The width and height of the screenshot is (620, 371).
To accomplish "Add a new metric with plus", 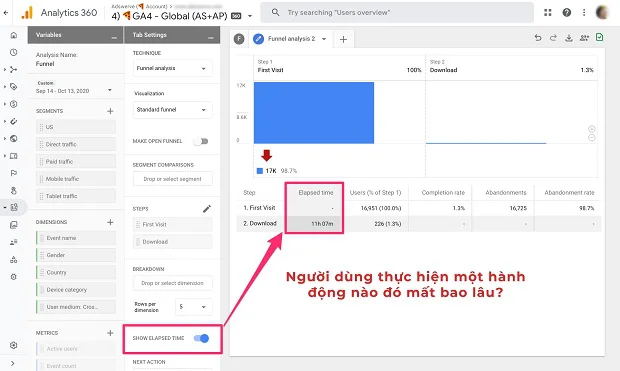I will 110,333.
